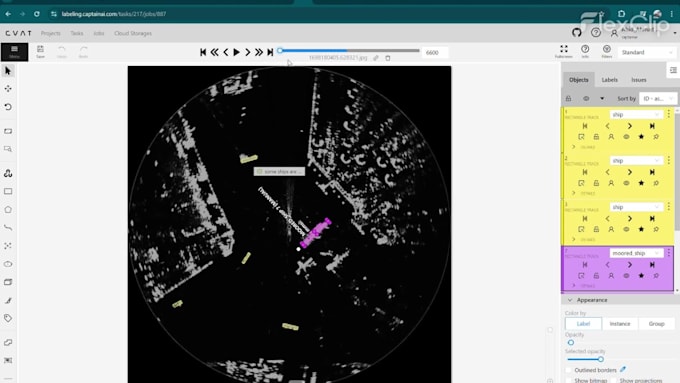The width and height of the screenshot is (680, 383).
Task: Expand all objects header arrow
Action: click(602, 98)
